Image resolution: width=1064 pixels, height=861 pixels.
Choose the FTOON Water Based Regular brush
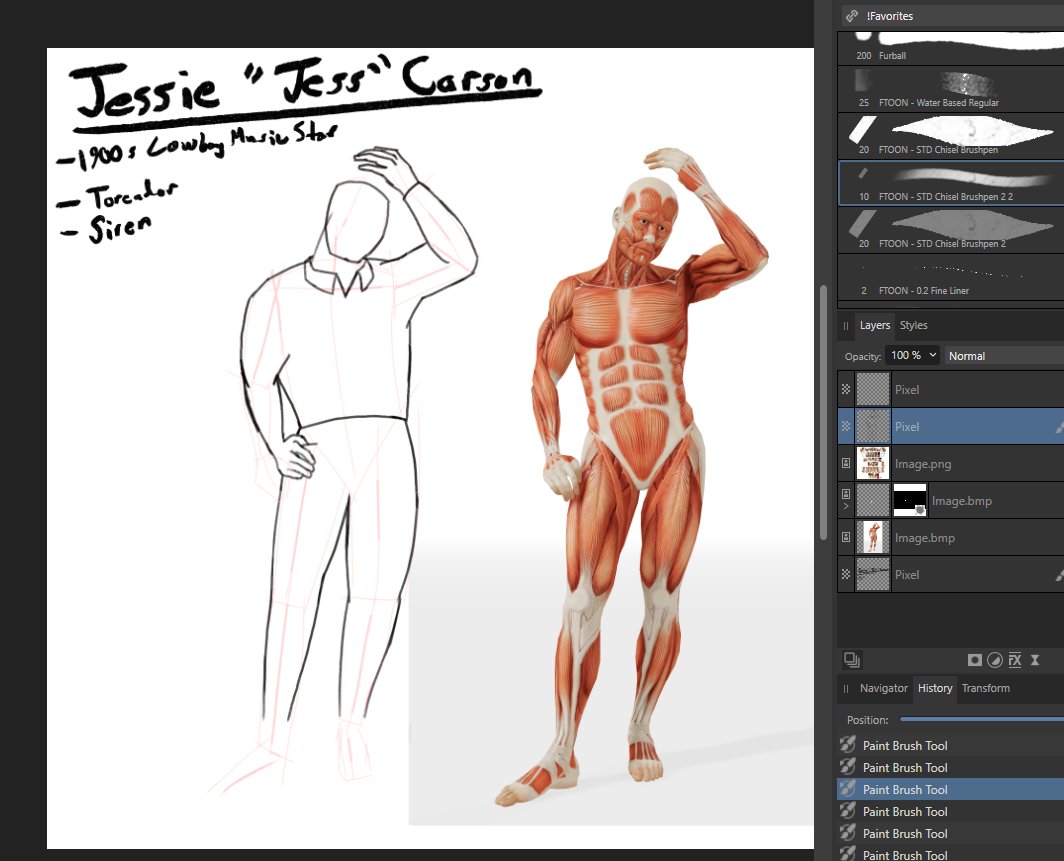(951, 90)
